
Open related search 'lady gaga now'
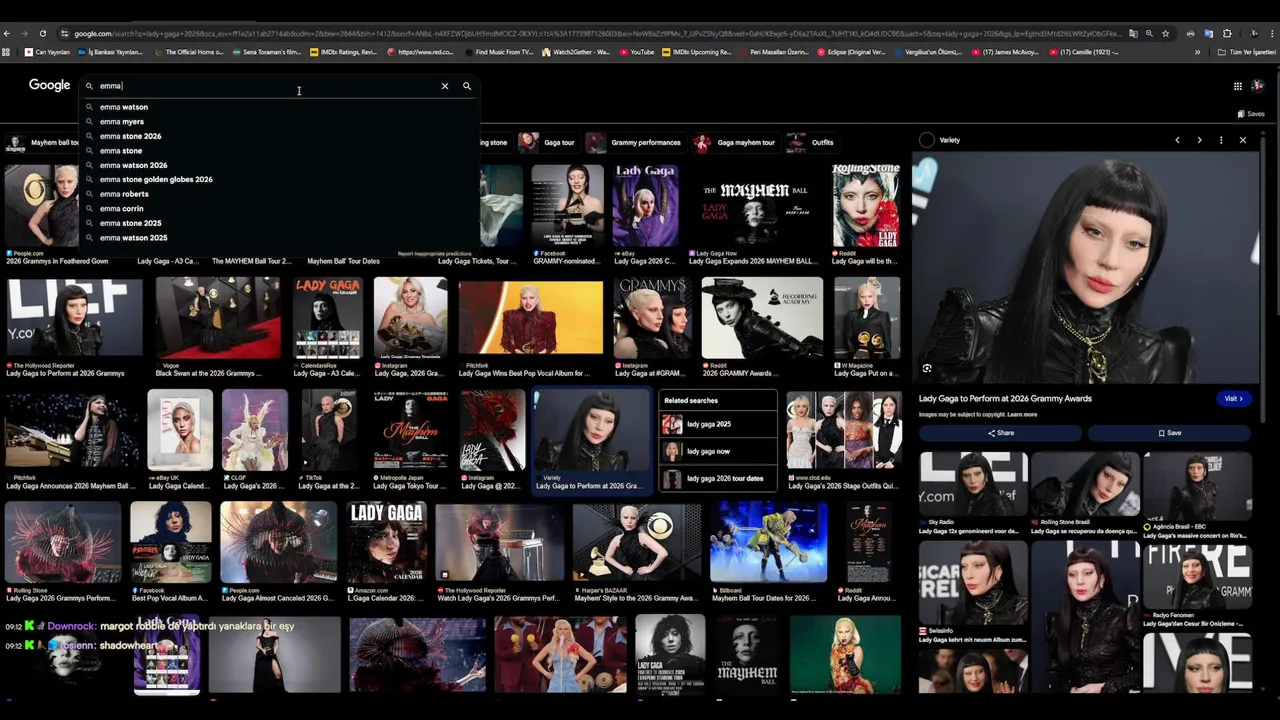tap(718, 451)
